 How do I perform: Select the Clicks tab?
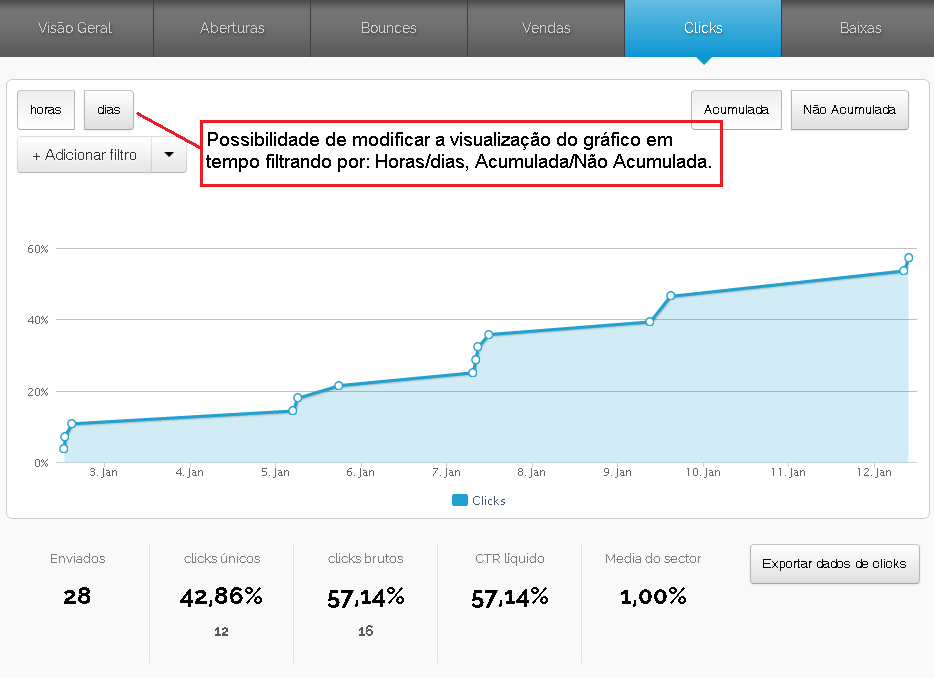click(703, 28)
